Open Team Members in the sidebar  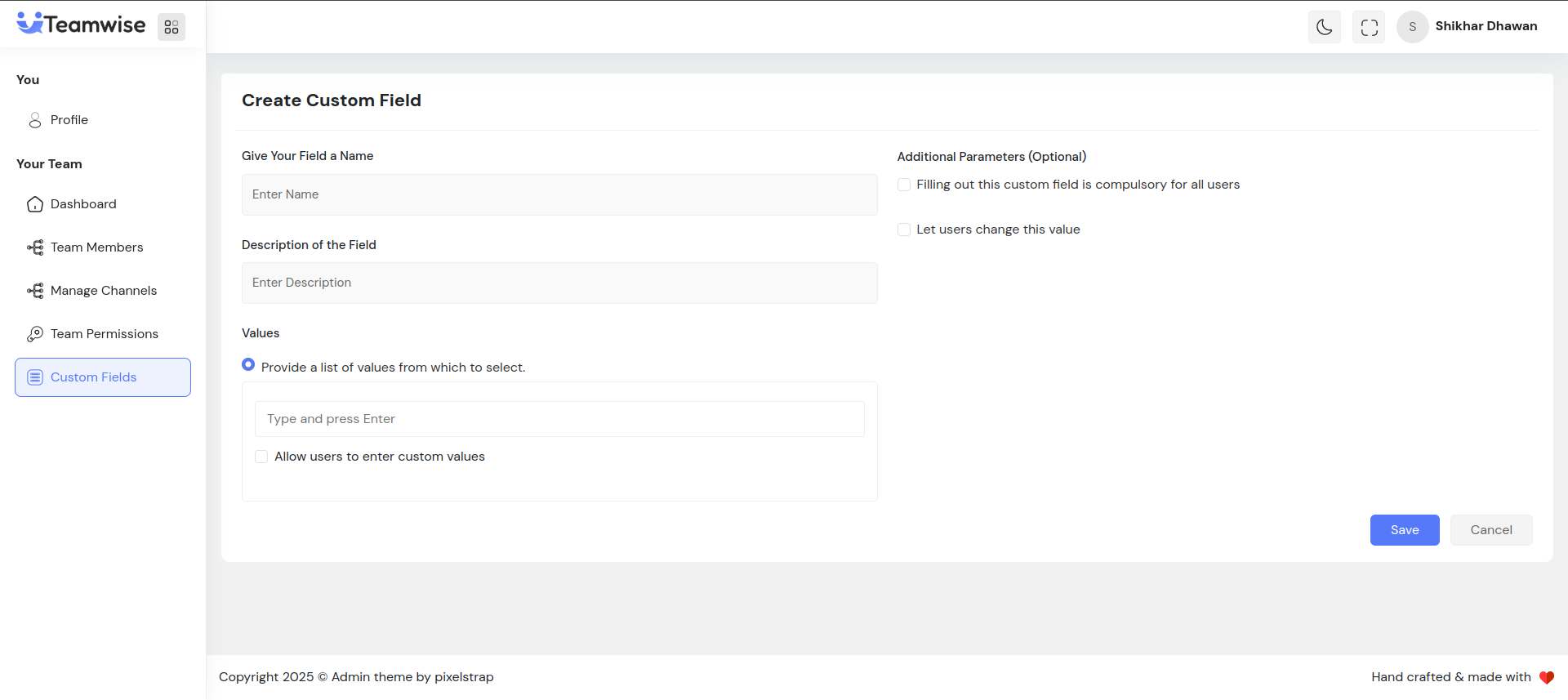tap(96, 247)
